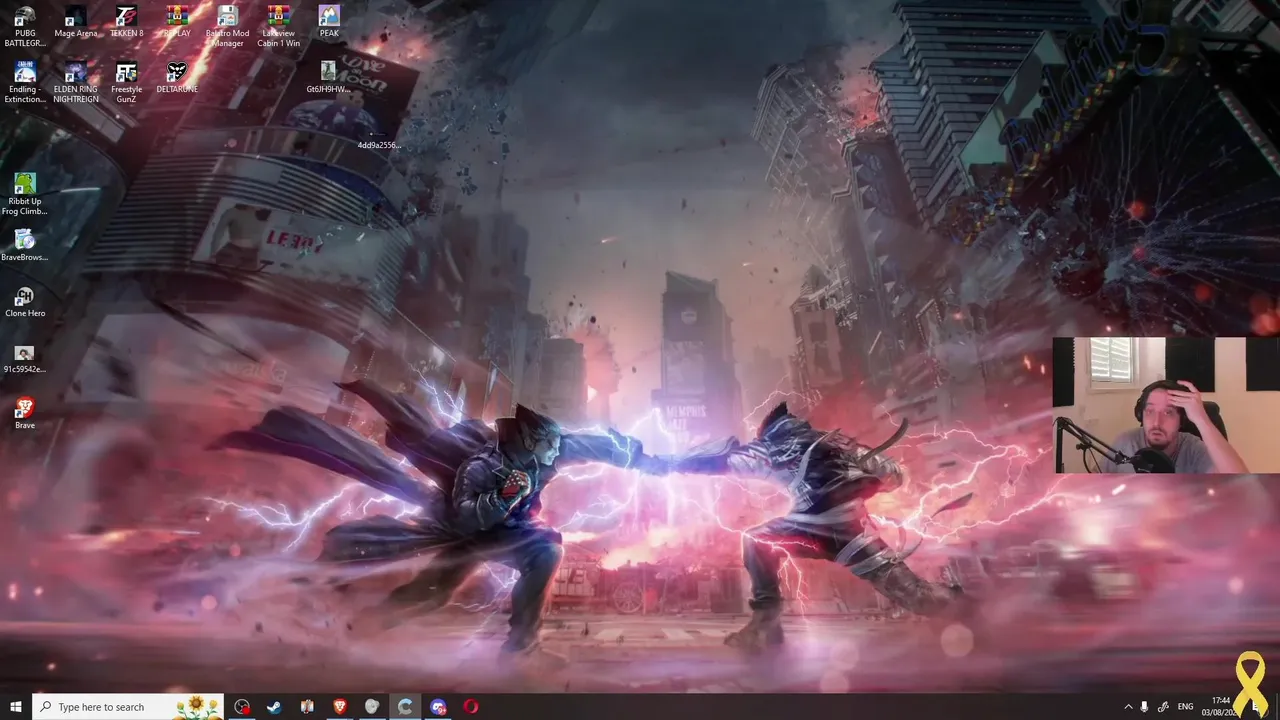Viewport: 1280px width, 720px height.
Task: Show hidden system tray icons
Action: tap(1128, 707)
